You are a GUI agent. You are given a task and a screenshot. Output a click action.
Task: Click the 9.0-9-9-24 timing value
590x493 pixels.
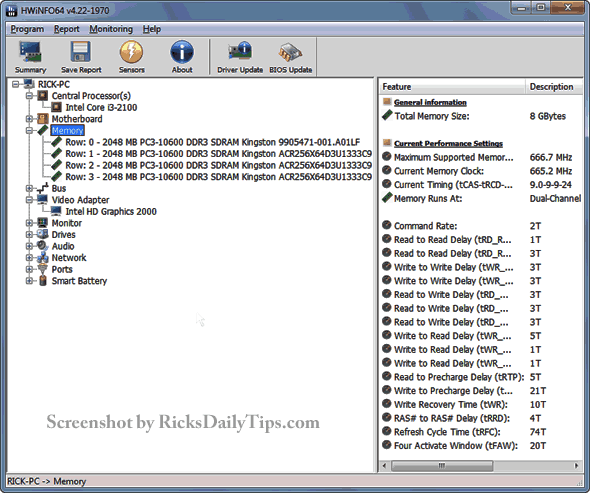550,184
